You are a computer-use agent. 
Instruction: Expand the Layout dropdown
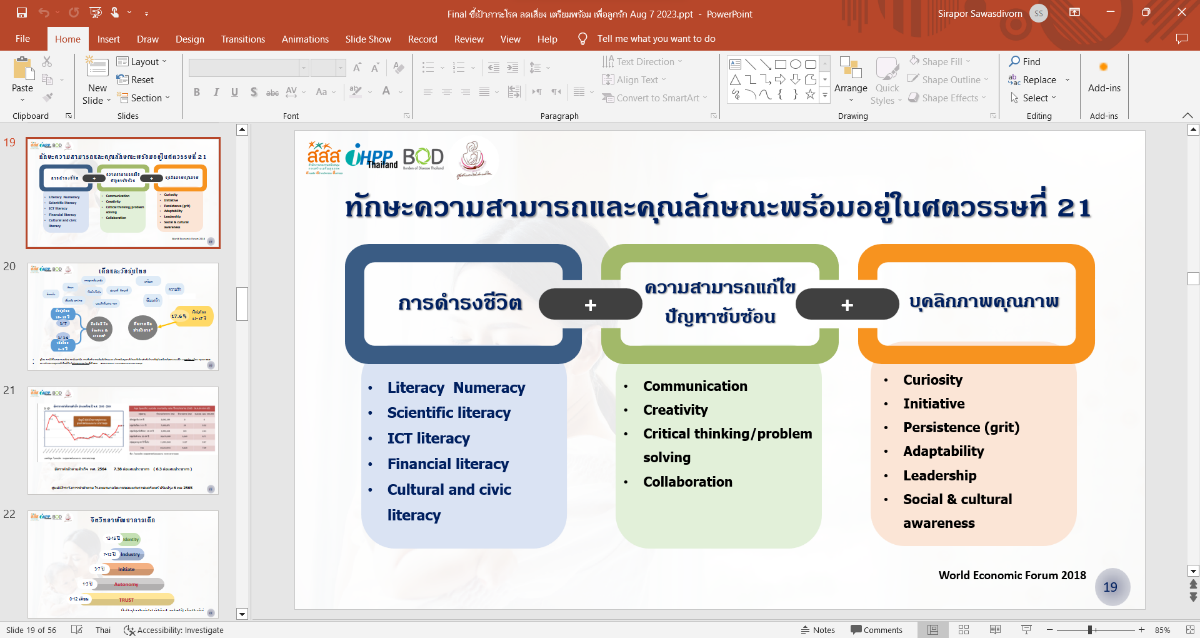(148, 62)
